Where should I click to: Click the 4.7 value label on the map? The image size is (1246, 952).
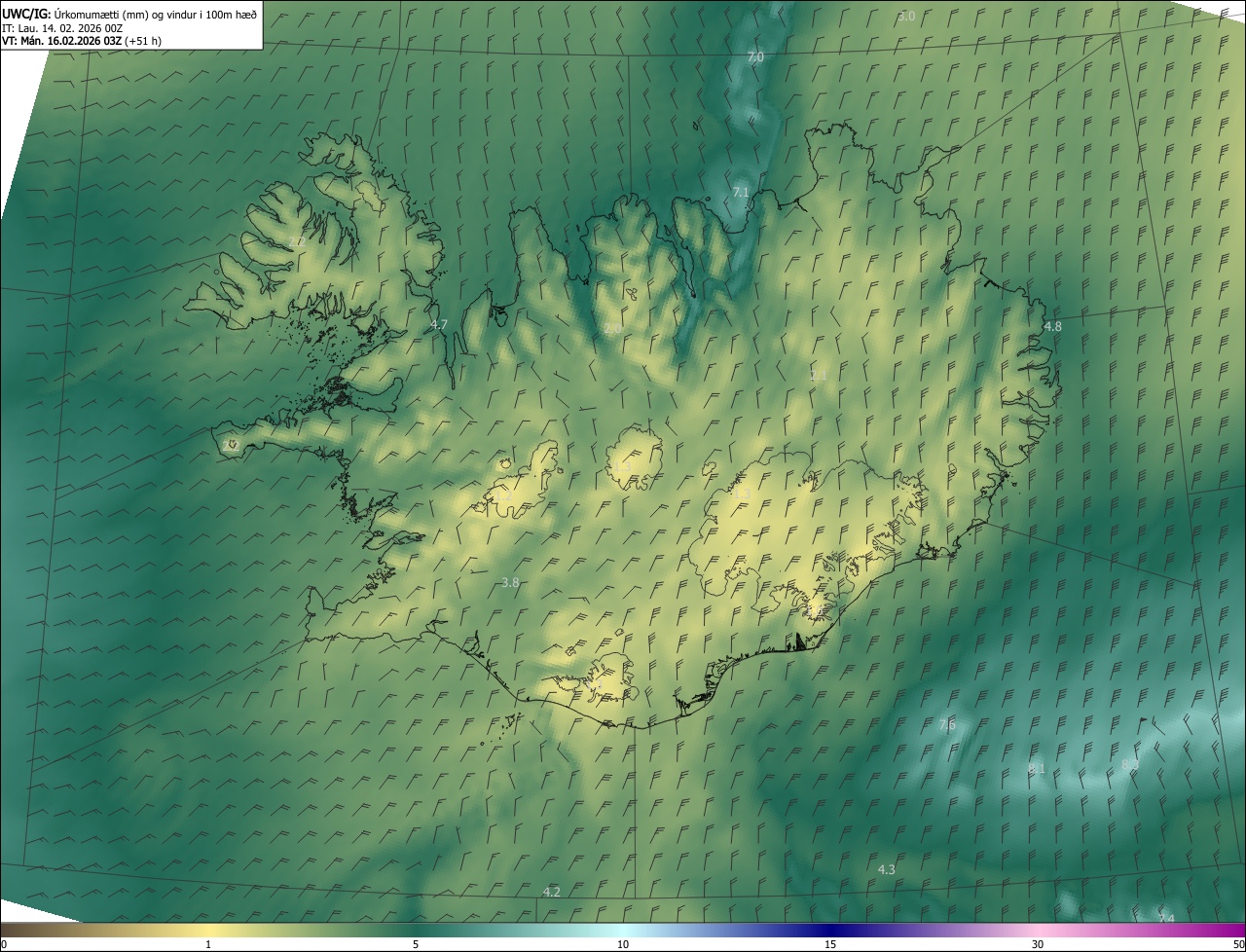[439, 324]
